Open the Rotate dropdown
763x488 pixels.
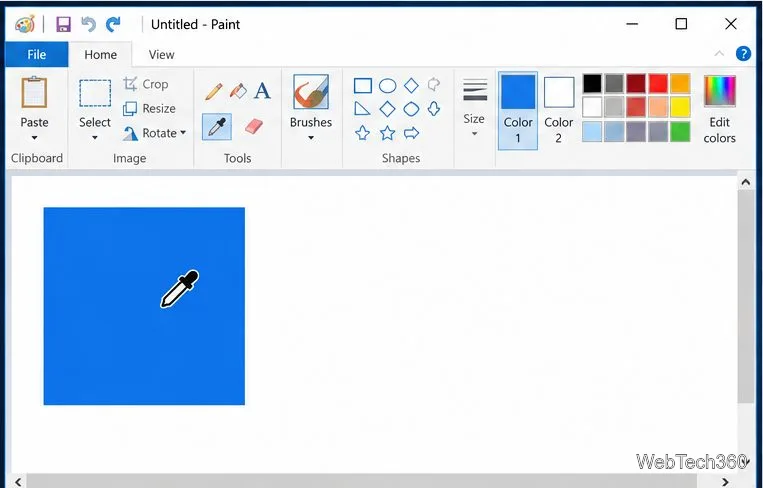click(183, 132)
